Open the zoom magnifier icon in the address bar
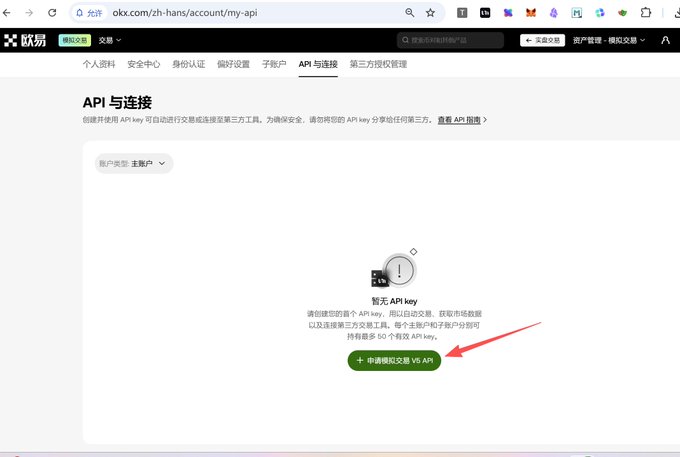 [409, 13]
